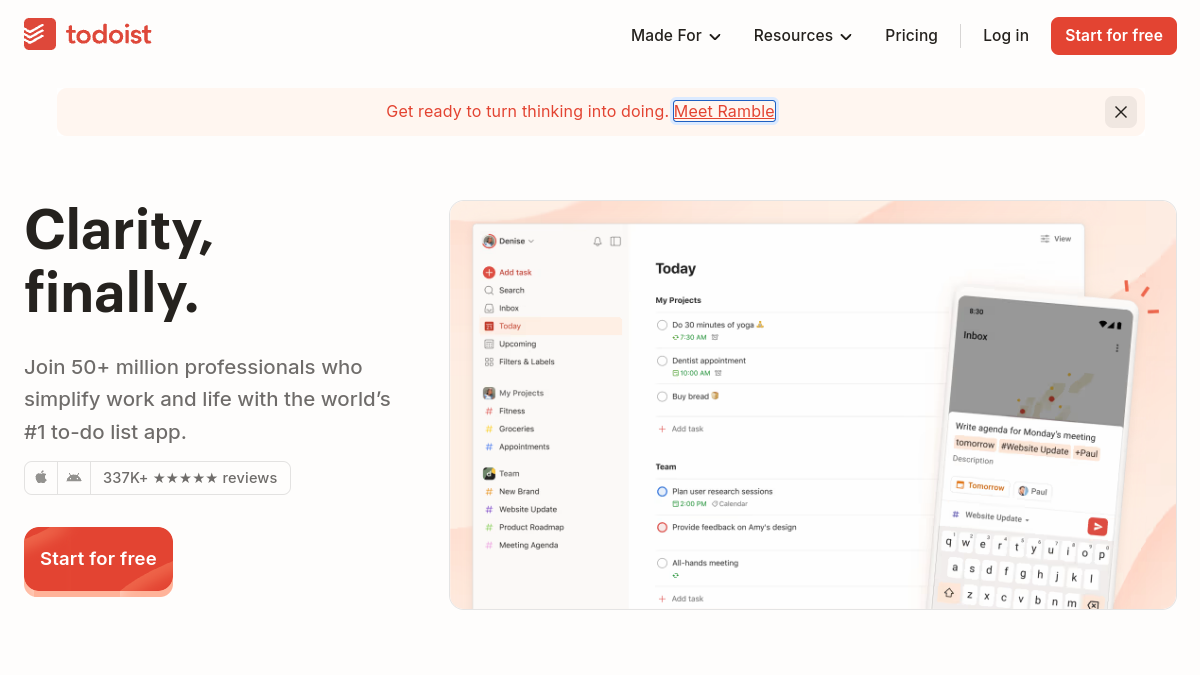
Task: Click the three-dot menu on the phone Inbox
Action: point(1116,348)
